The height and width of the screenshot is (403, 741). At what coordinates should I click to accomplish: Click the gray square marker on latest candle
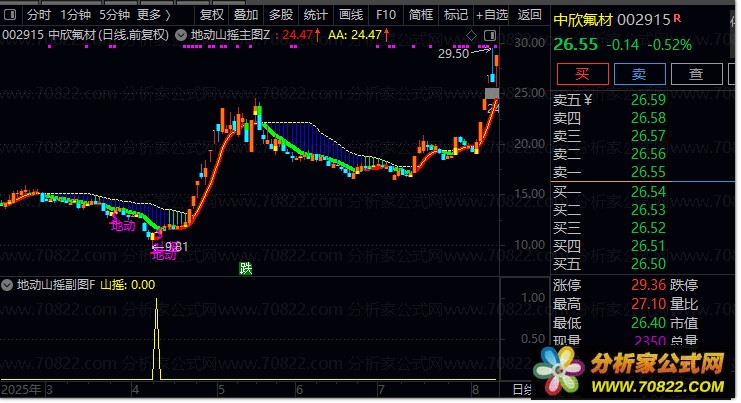pos(492,93)
